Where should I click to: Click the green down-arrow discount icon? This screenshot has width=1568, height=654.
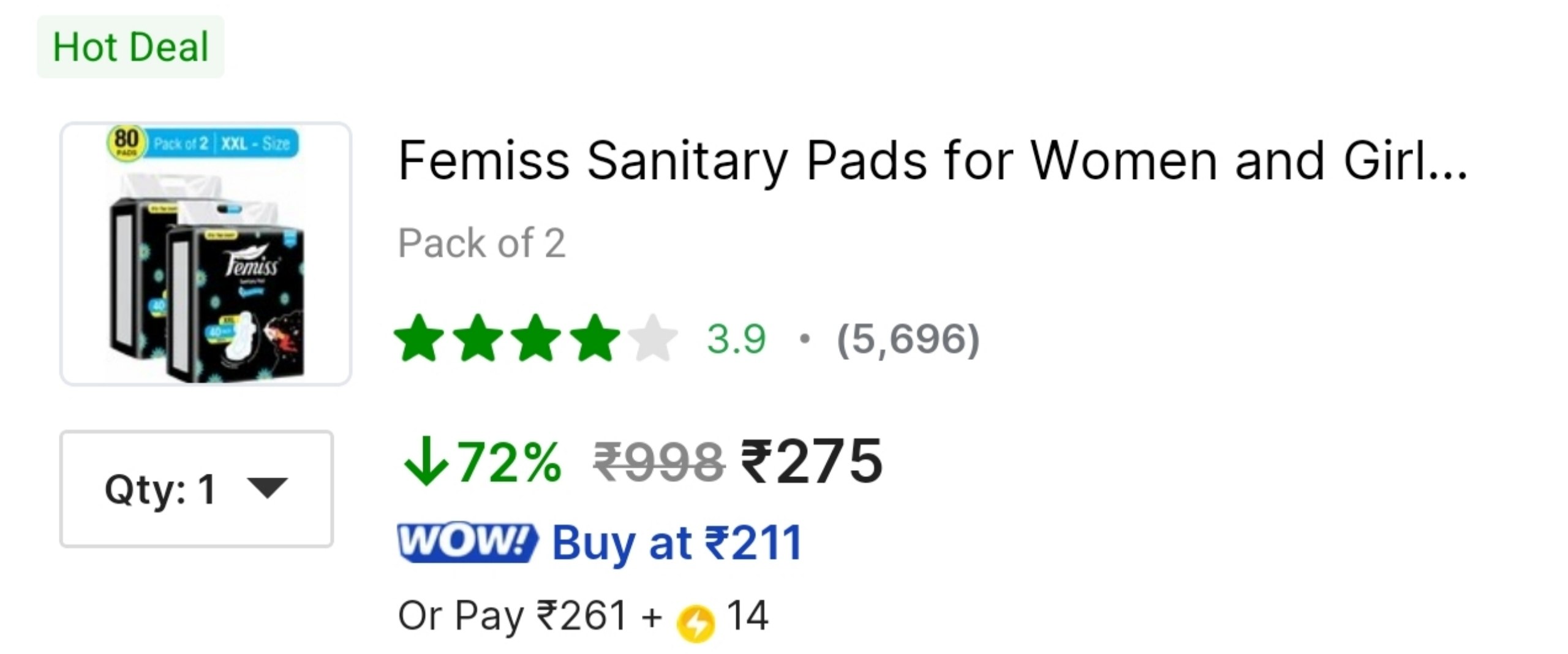(426, 462)
